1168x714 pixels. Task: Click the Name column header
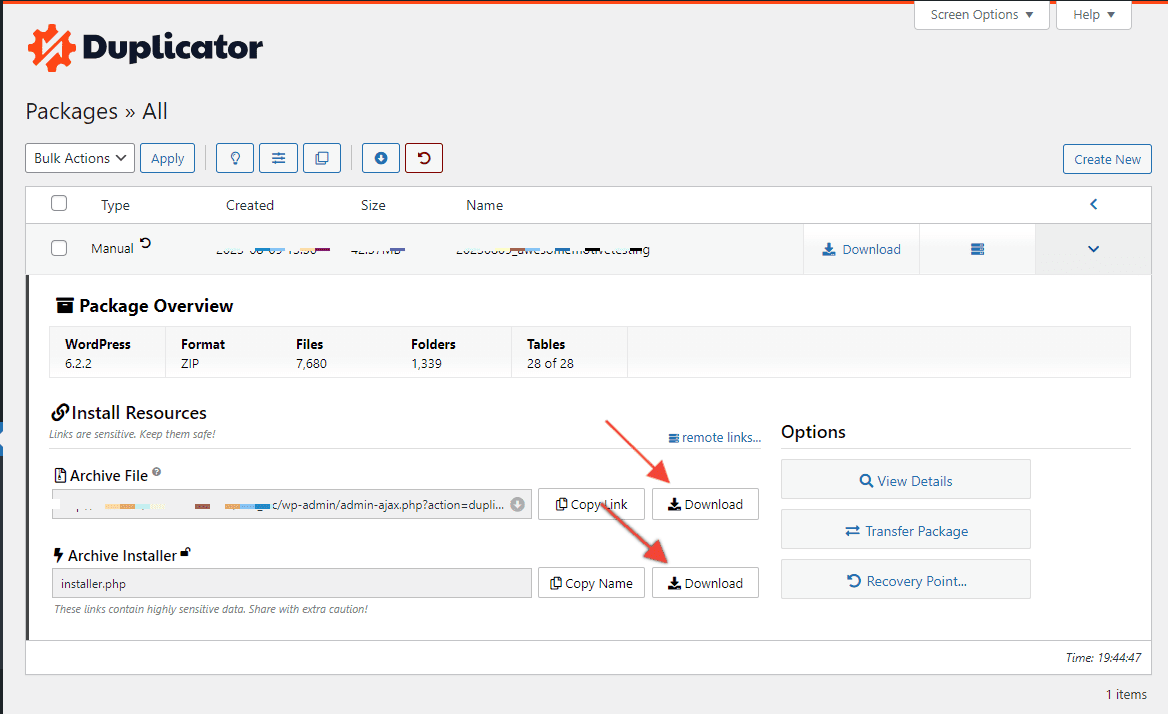[484, 205]
